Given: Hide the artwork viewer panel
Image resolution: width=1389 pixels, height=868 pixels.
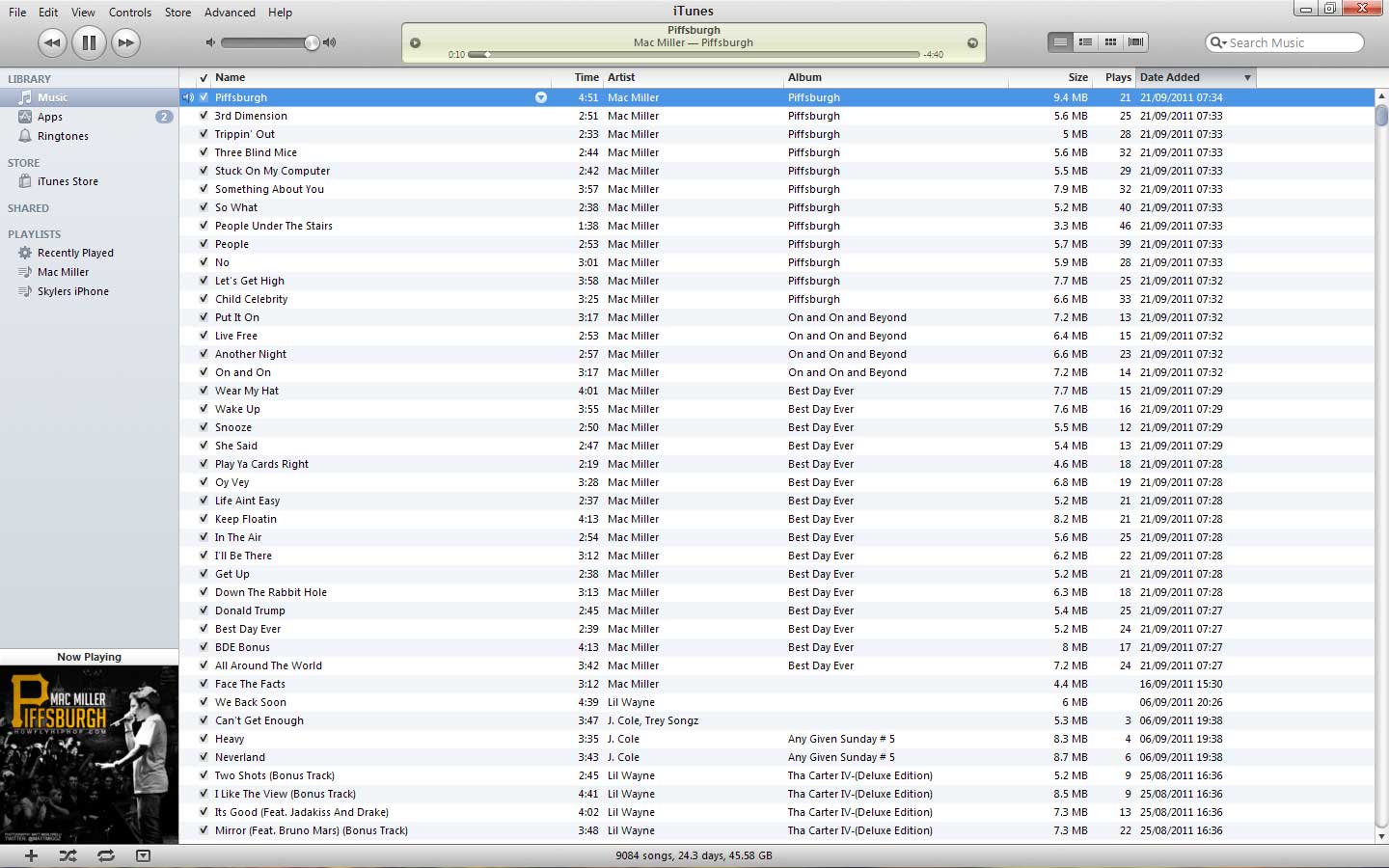Looking at the screenshot, I should (x=143, y=855).
